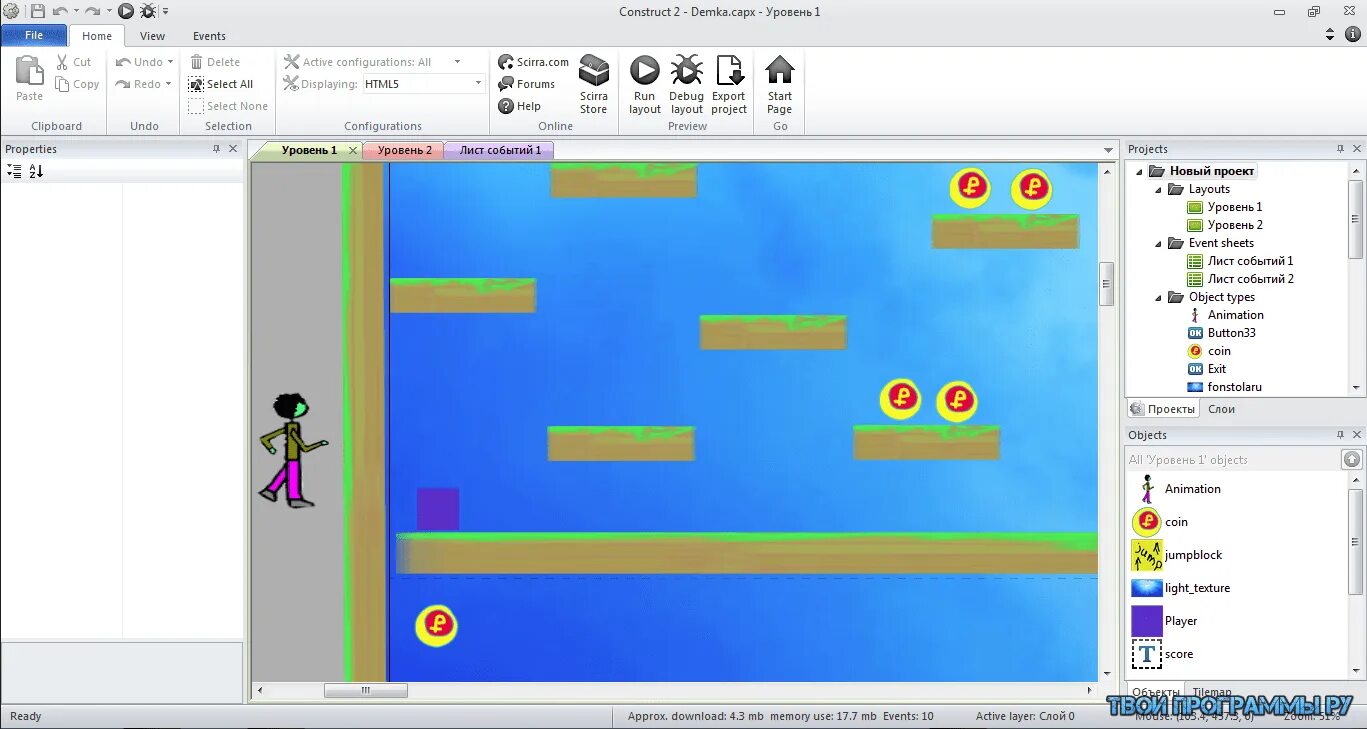Click quick-access run layout play icon

click(x=125, y=11)
